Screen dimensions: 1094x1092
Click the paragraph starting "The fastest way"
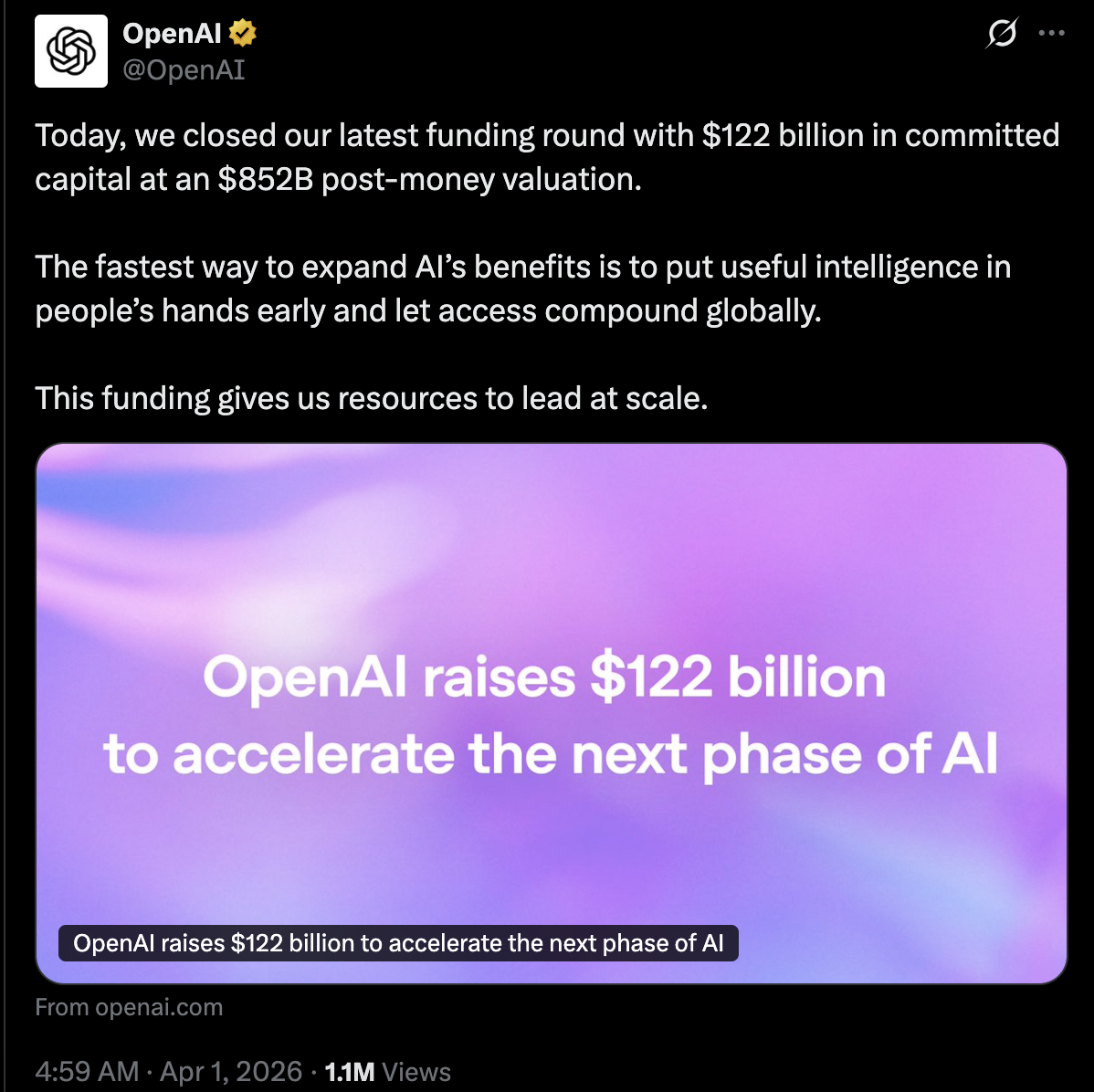click(522, 267)
